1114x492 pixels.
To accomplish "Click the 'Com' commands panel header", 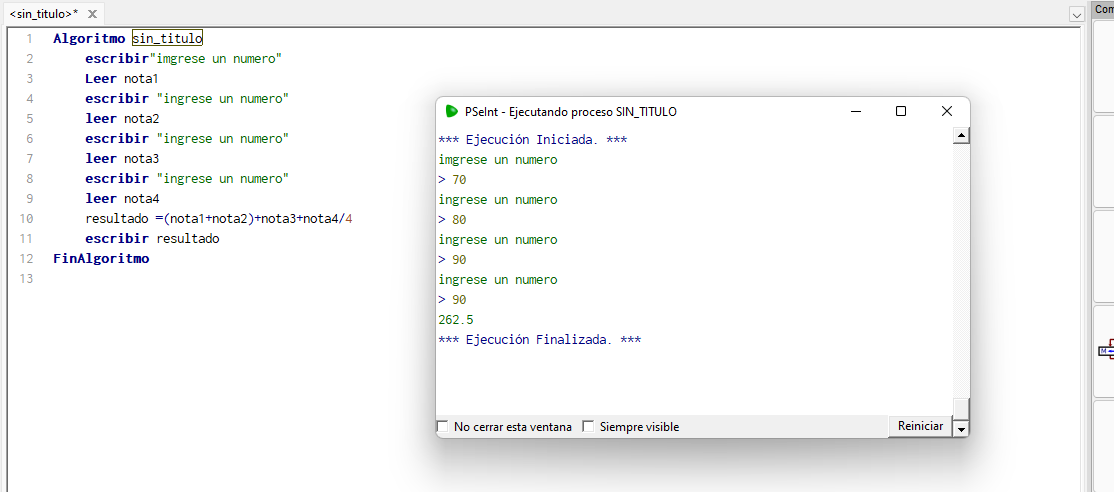I will [1103, 8].
